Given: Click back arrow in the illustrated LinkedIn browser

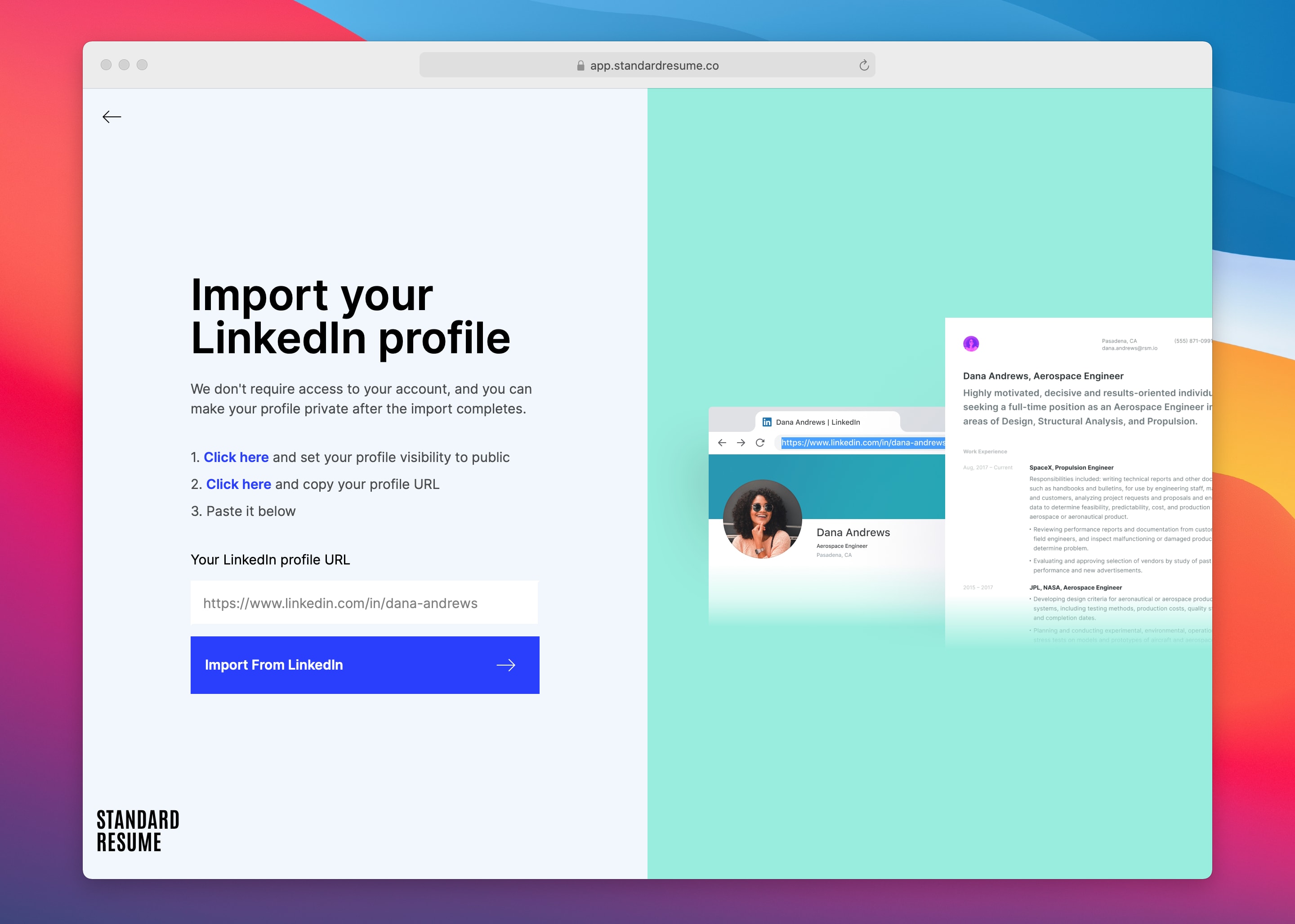Looking at the screenshot, I should pyautogui.click(x=722, y=443).
